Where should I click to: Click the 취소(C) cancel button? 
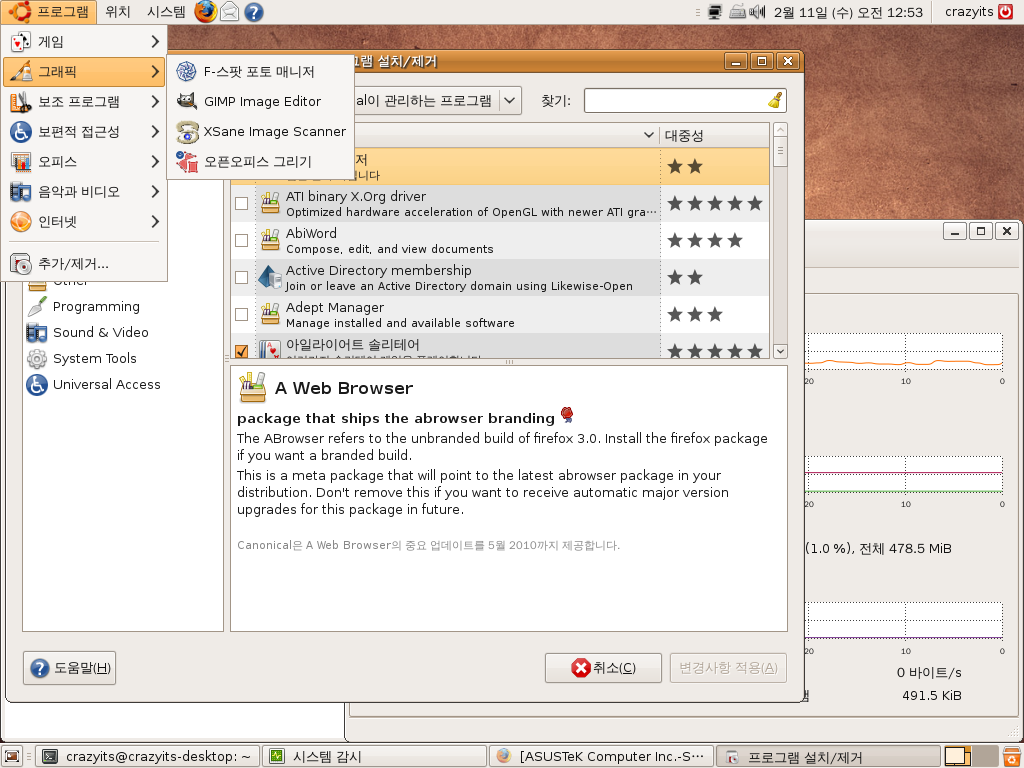point(603,667)
